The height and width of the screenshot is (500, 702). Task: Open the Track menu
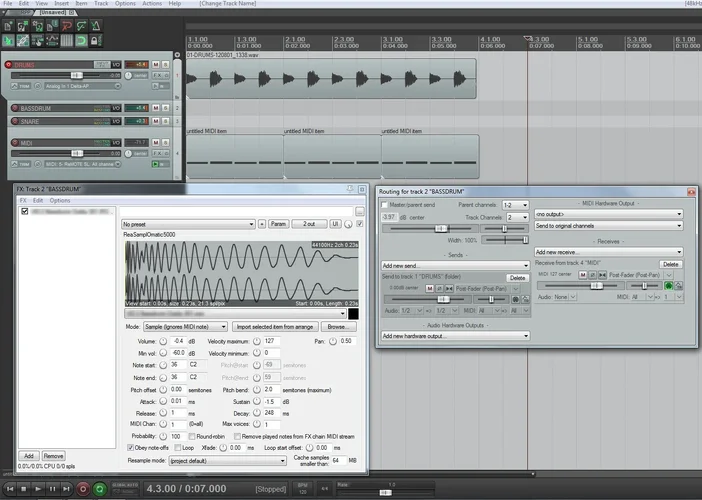[x=101, y=3]
